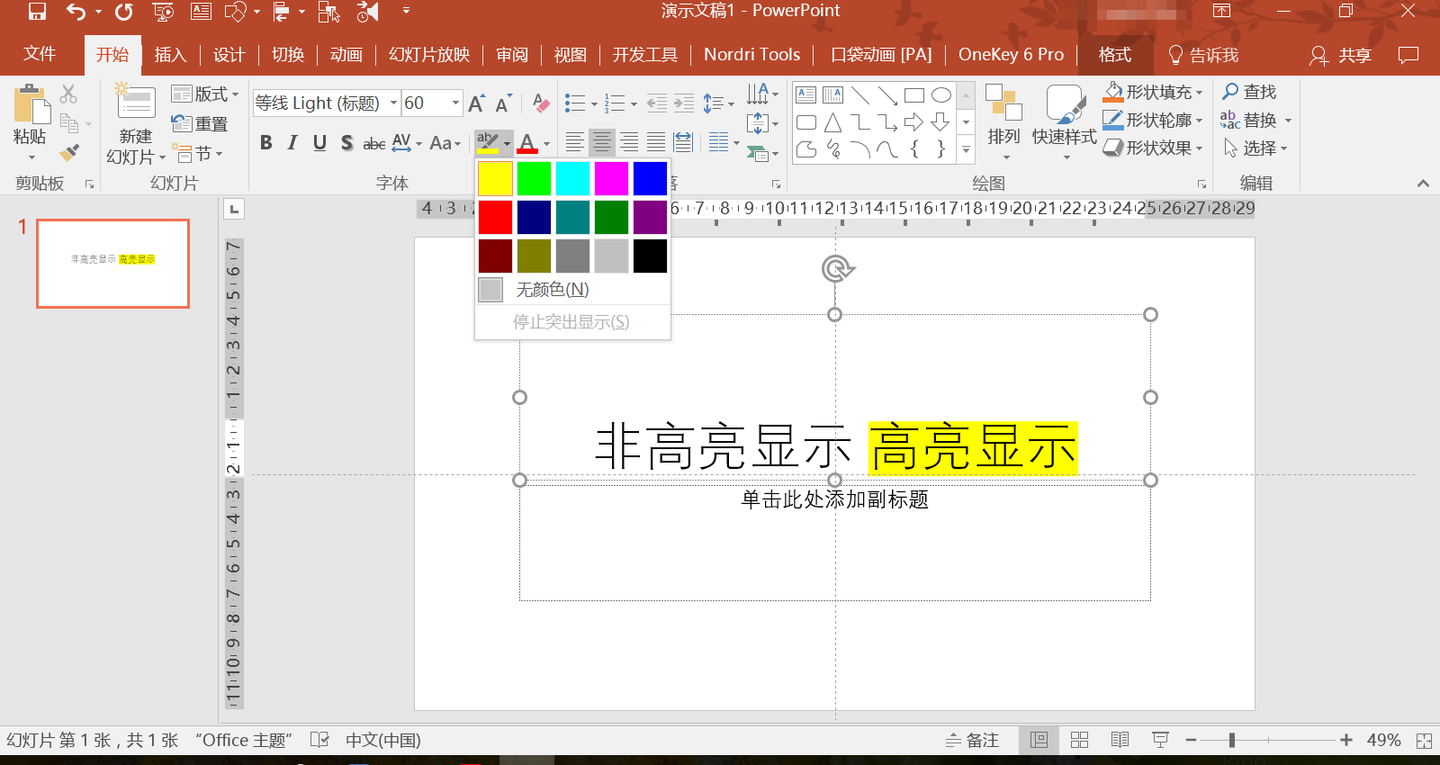
Task: Click the 新建幻灯片 new slide icon
Action: (135, 103)
